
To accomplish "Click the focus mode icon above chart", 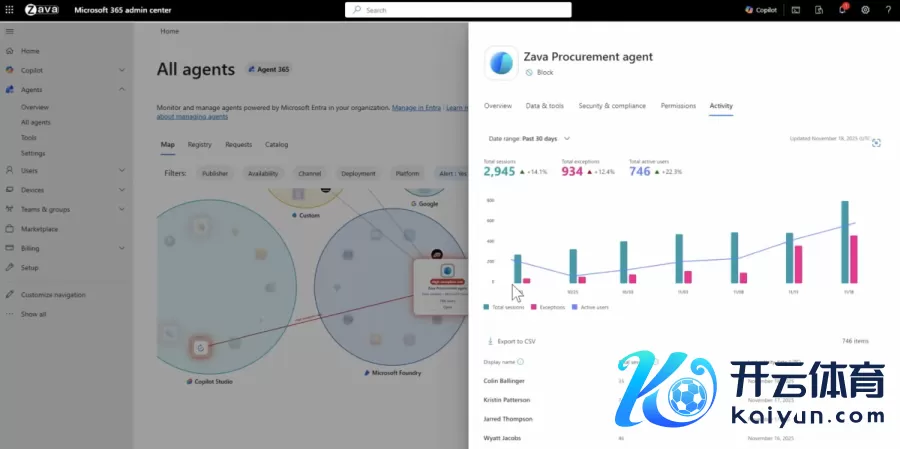I will 876,143.
